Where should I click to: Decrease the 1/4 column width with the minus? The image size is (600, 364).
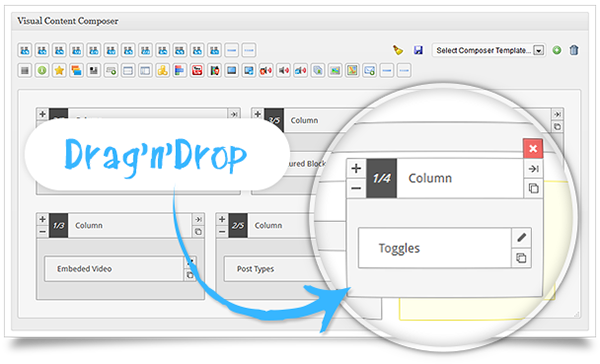[x=356, y=188]
